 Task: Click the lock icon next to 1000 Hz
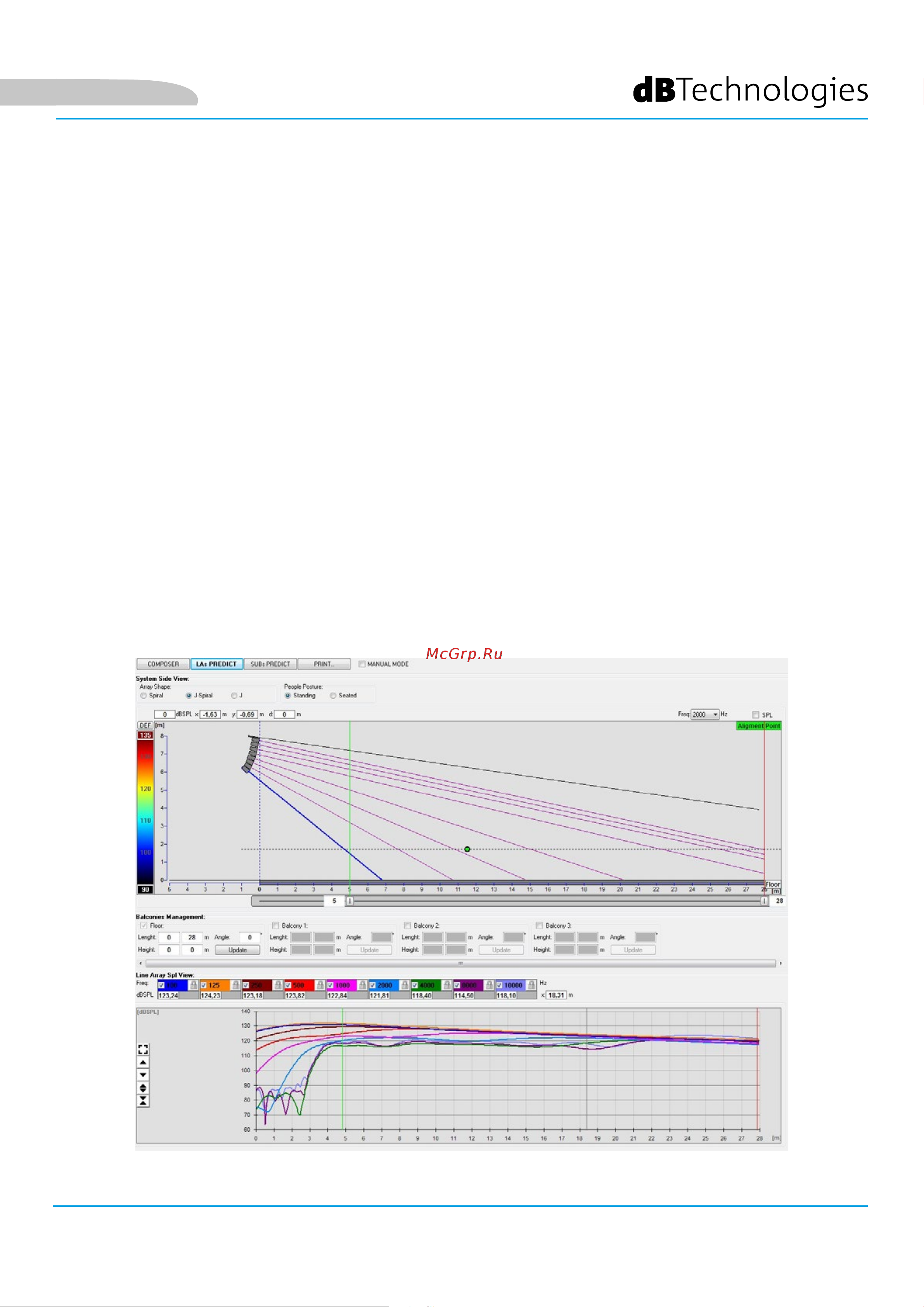[362, 985]
